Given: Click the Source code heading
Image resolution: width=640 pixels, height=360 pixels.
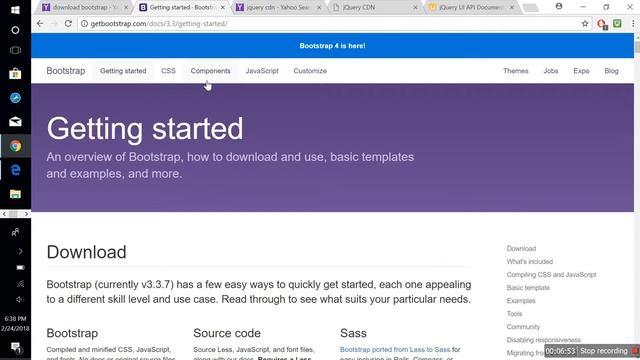Looking at the screenshot, I should (227, 333).
